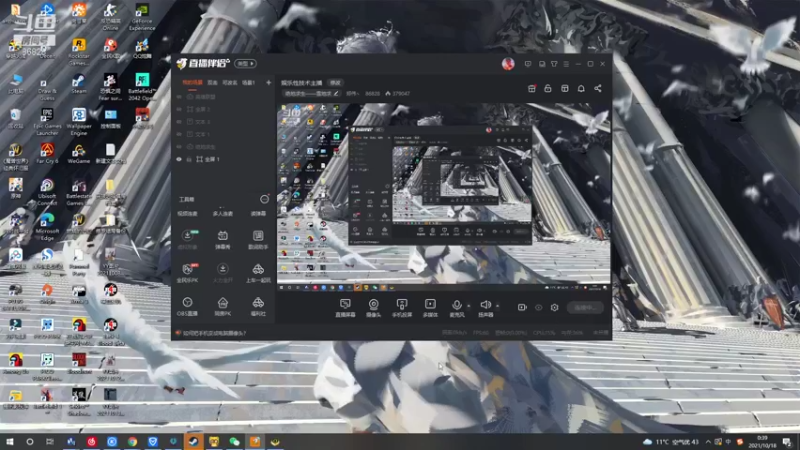The width and height of the screenshot is (800, 450).
Task: Click the stream status button at bottom right
Action: (x=585, y=308)
